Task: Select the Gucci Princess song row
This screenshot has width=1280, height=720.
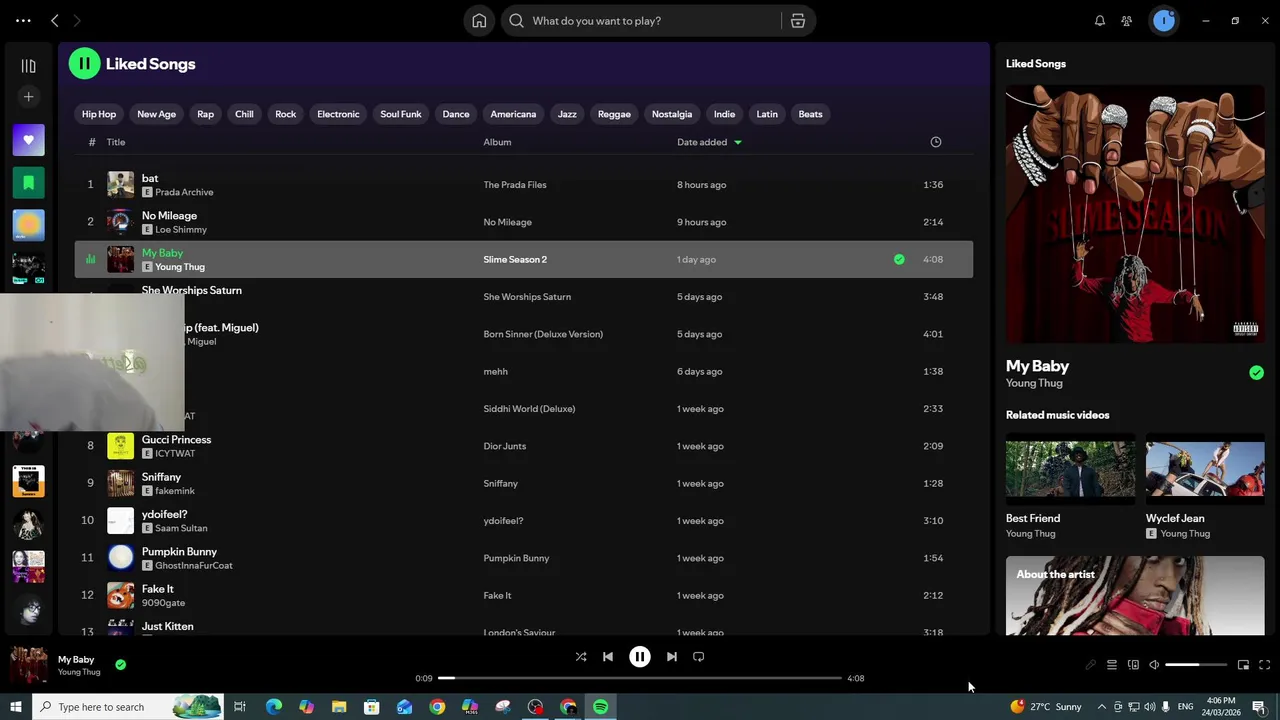Action: 523,446
